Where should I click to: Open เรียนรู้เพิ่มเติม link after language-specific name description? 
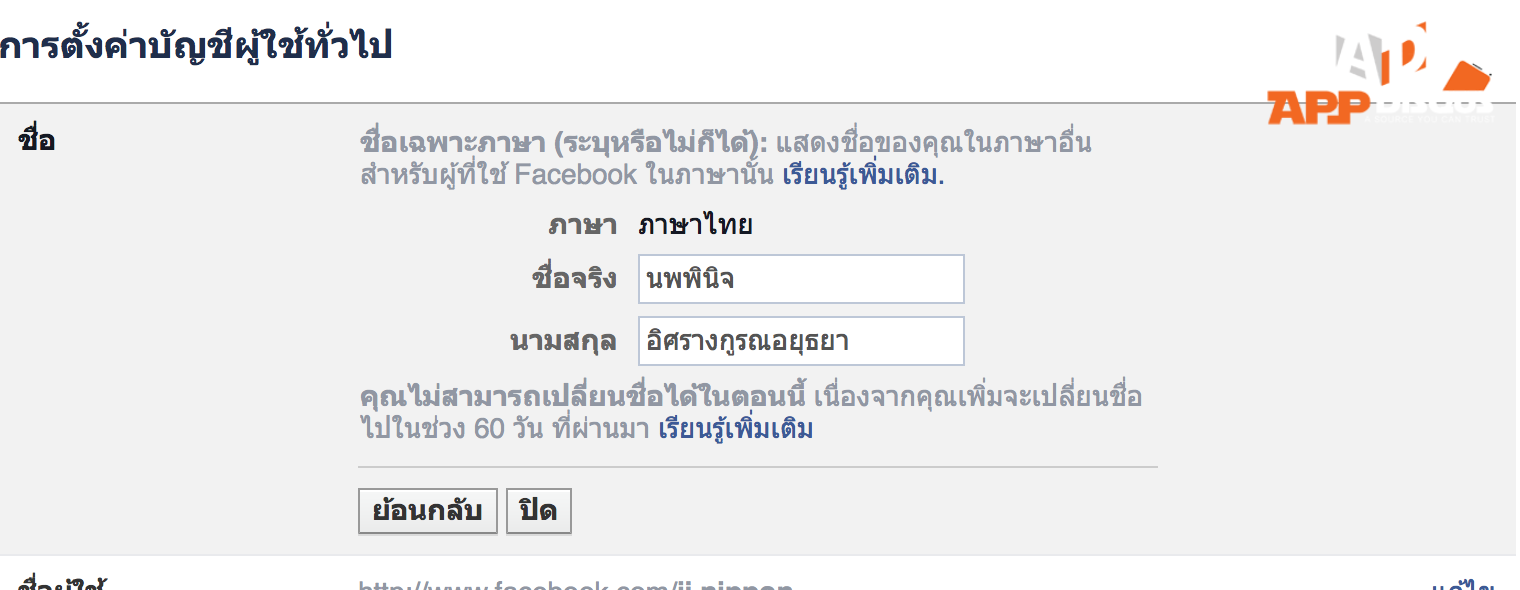863,175
